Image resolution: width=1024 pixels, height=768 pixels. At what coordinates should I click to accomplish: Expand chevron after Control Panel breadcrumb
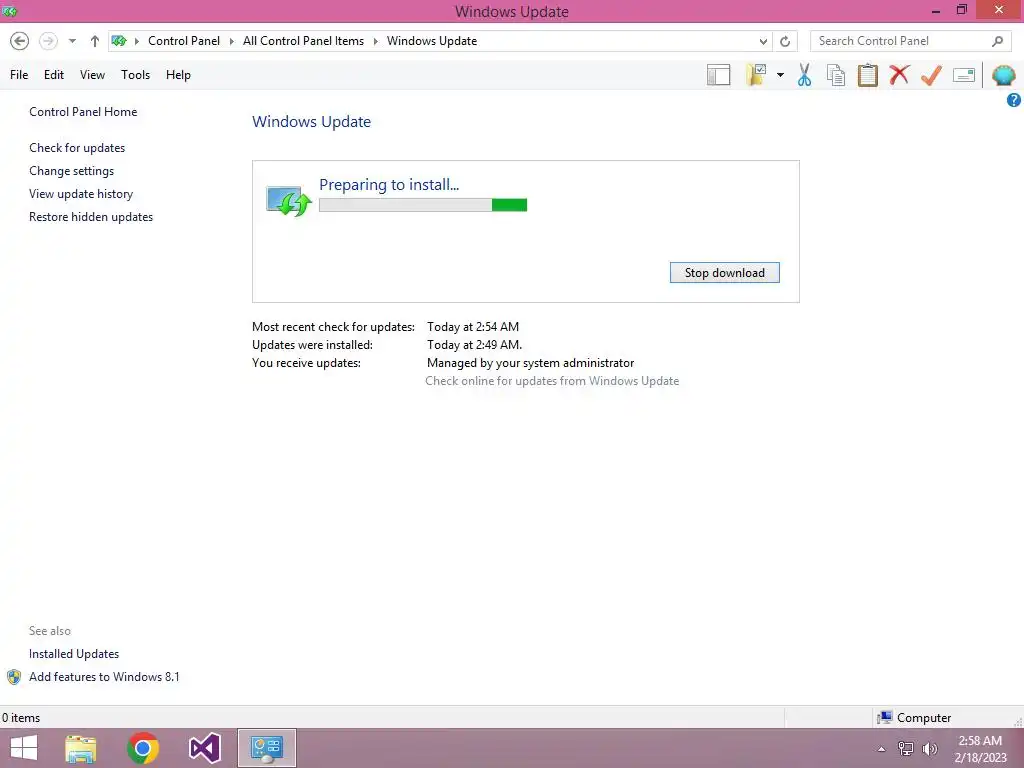click(x=232, y=41)
